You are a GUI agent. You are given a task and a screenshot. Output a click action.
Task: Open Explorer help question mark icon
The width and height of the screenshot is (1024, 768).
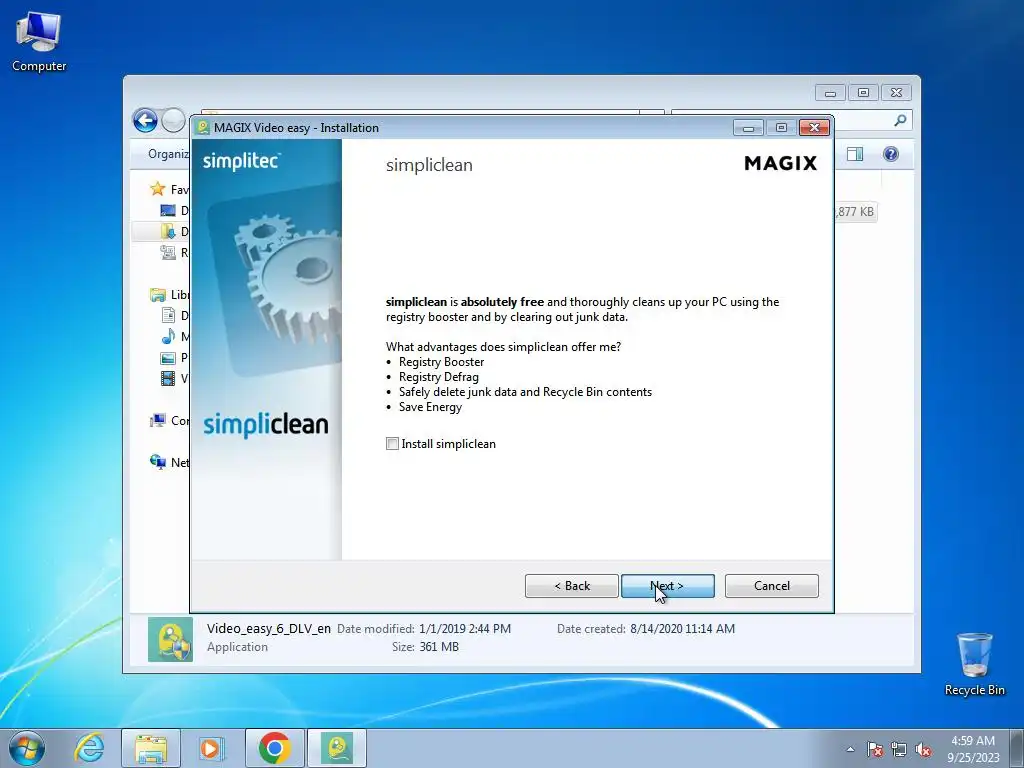pyautogui.click(x=891, y=154)
